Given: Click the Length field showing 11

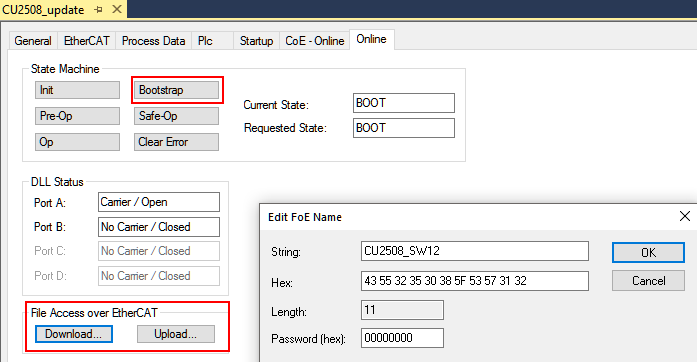Looking at the screenshot, I should (x=402, y=310).
